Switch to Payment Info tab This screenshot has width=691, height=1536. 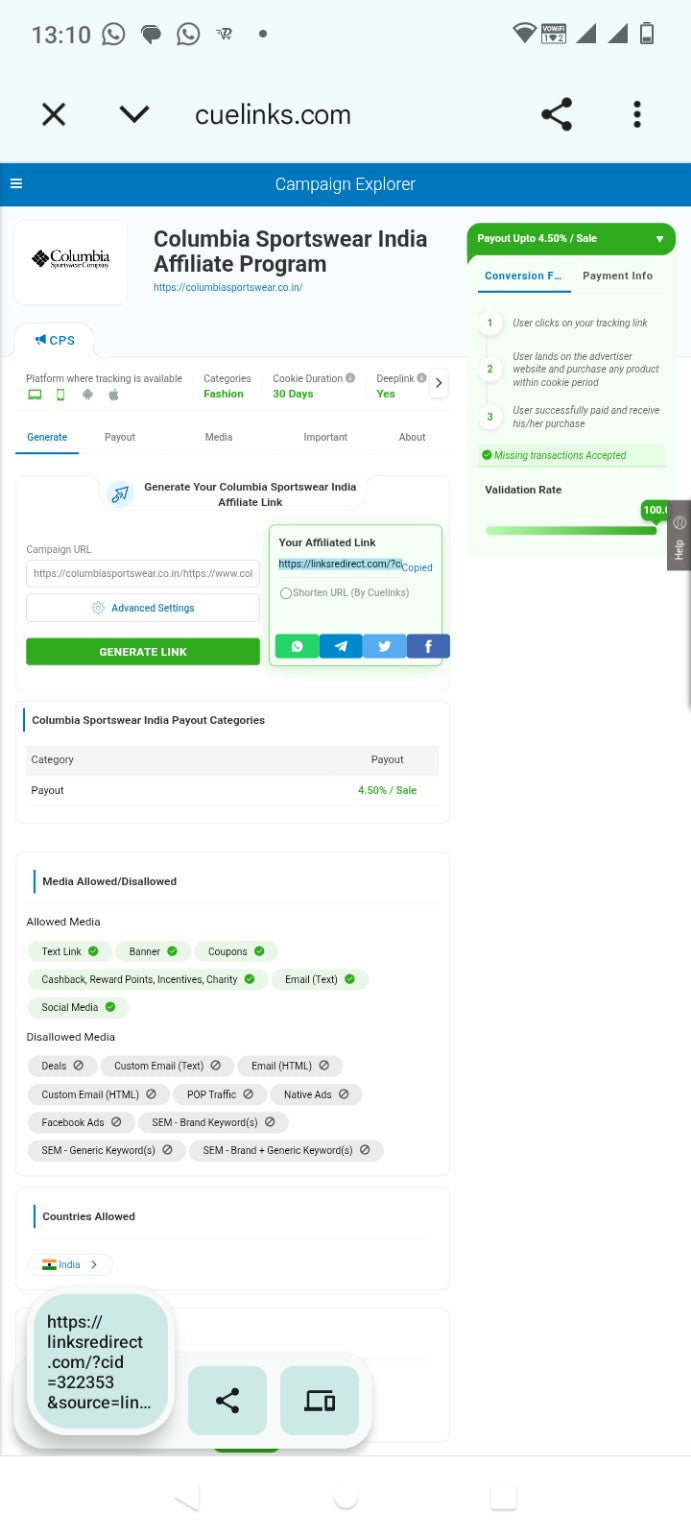pyautogui.click(x=618, y=276)
